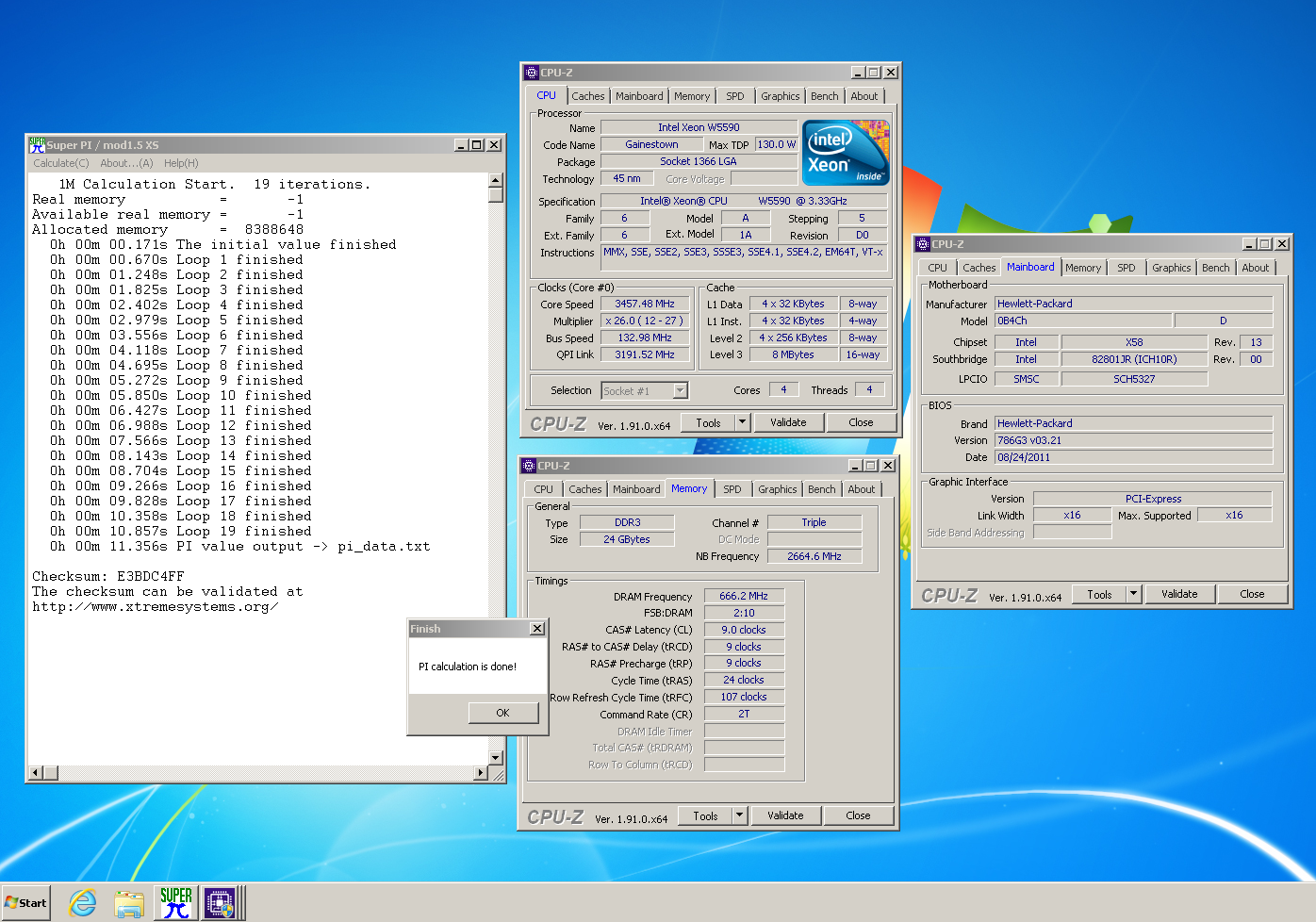Image resolution: width=1316 pixels, height=922 pixels.
Task: Expand the Socket #1 selection combo box
Action: click(x=681, y=390)
